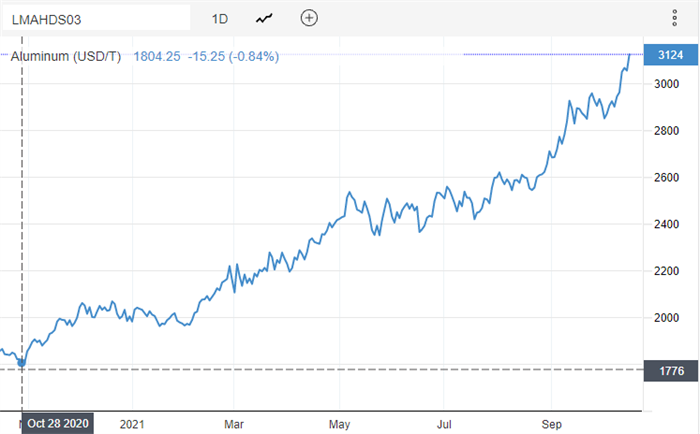Click the Sep label on time axis
The width and height of the screenshot is (700, 434).
552,423
